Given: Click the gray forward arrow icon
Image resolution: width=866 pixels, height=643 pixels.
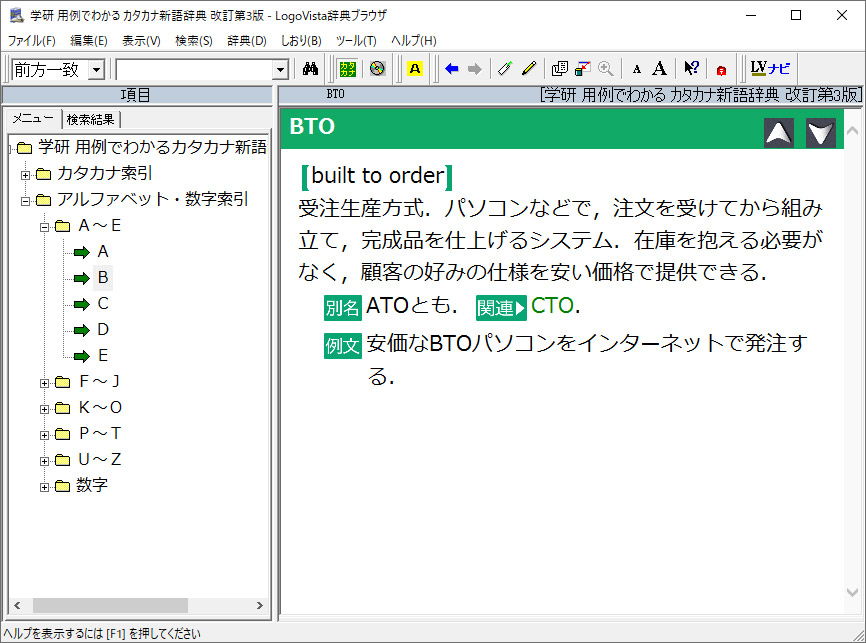Looking at the screenshot, I should 474,69.
